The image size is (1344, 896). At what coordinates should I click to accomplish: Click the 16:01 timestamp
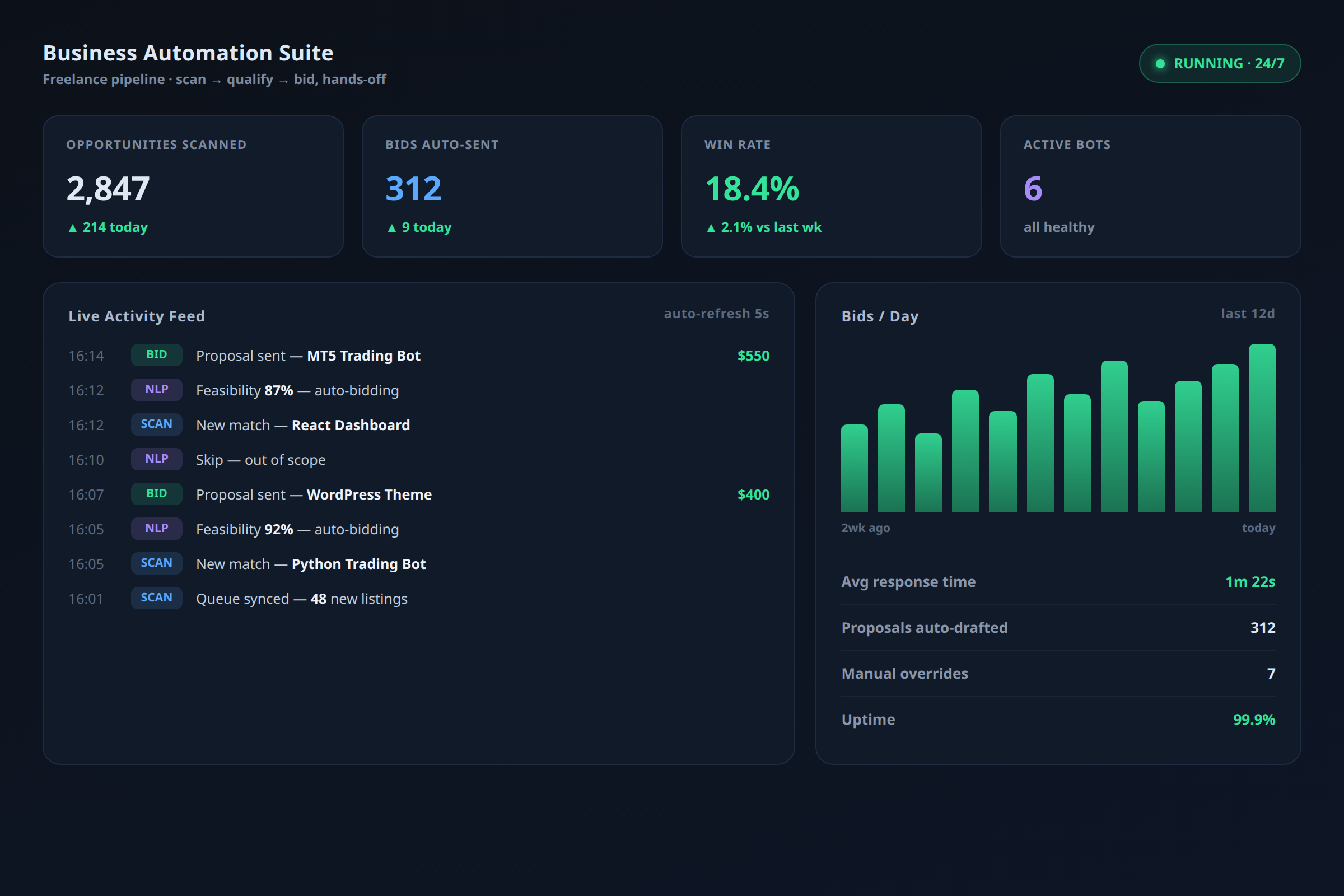point(86,599)
